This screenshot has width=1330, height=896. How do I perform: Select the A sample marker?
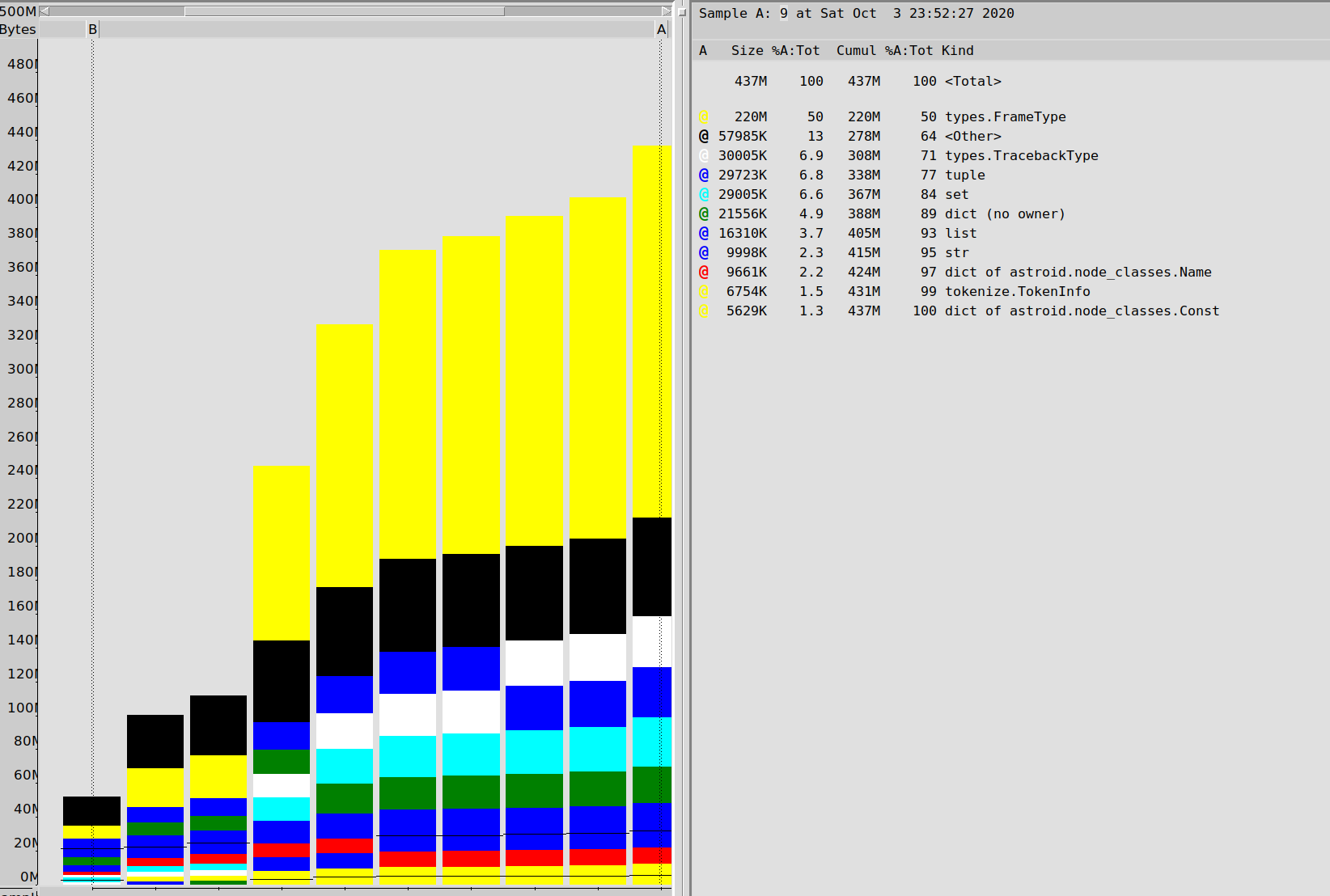tap(662, 30)
